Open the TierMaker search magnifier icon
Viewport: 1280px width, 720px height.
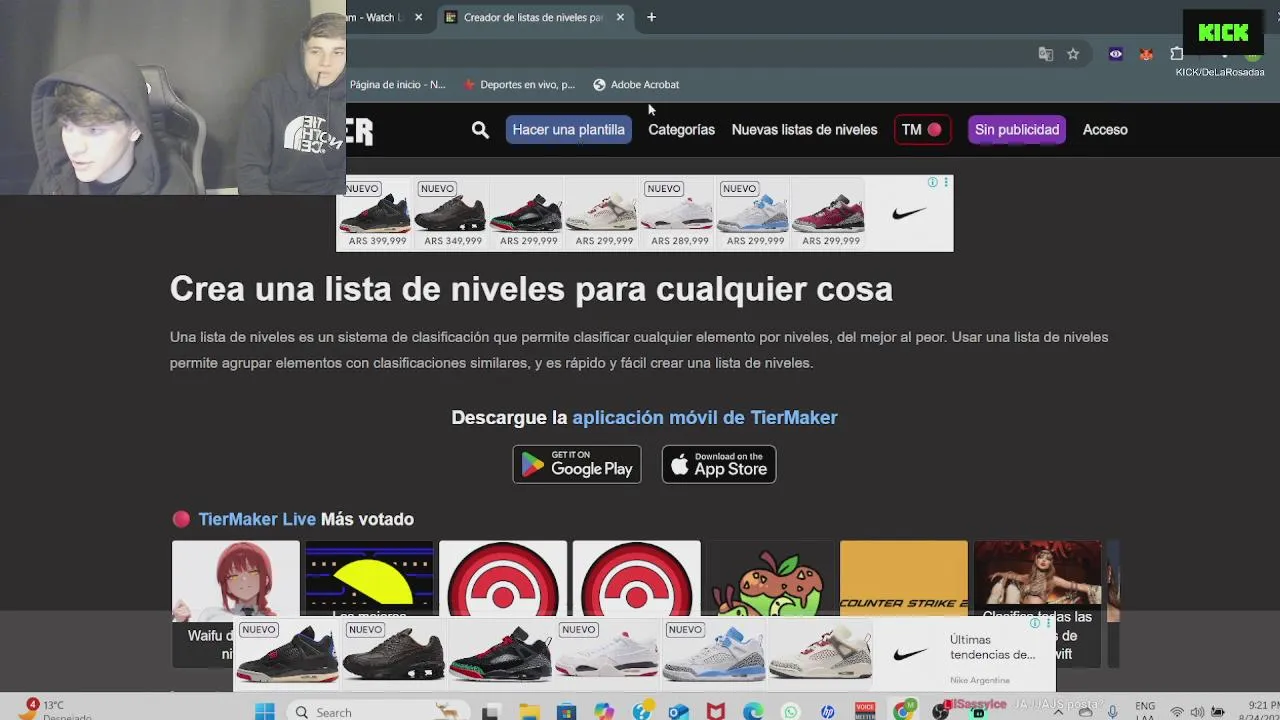(480, 130)
